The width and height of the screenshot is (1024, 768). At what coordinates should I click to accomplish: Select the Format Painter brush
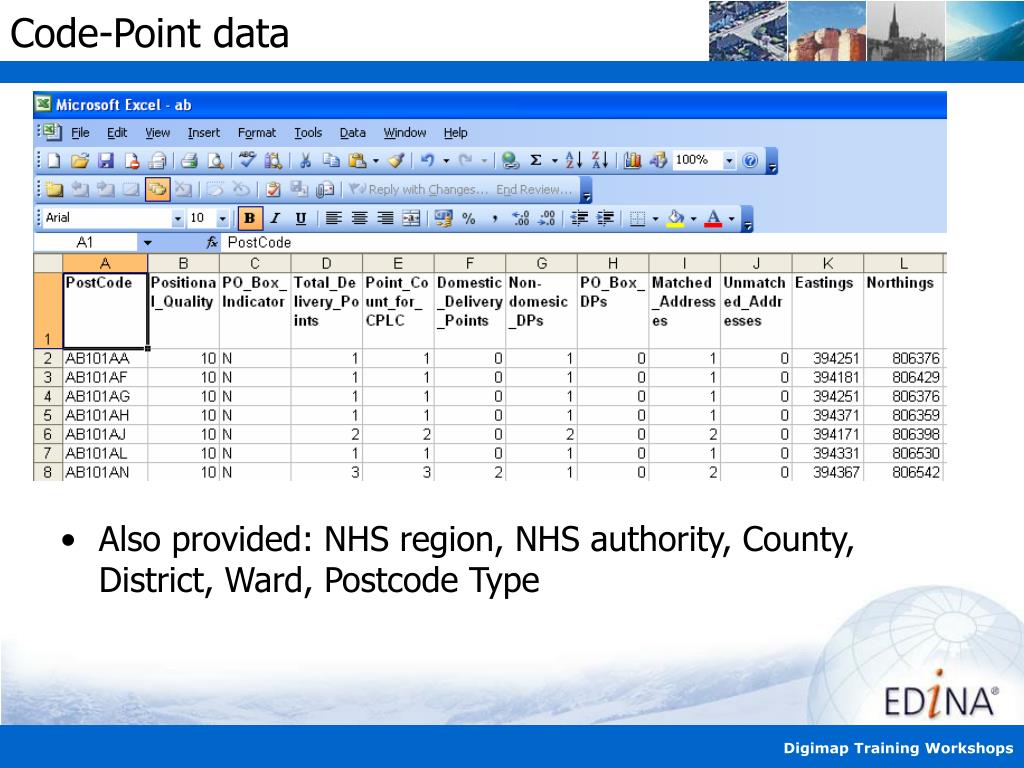[396, 161]
